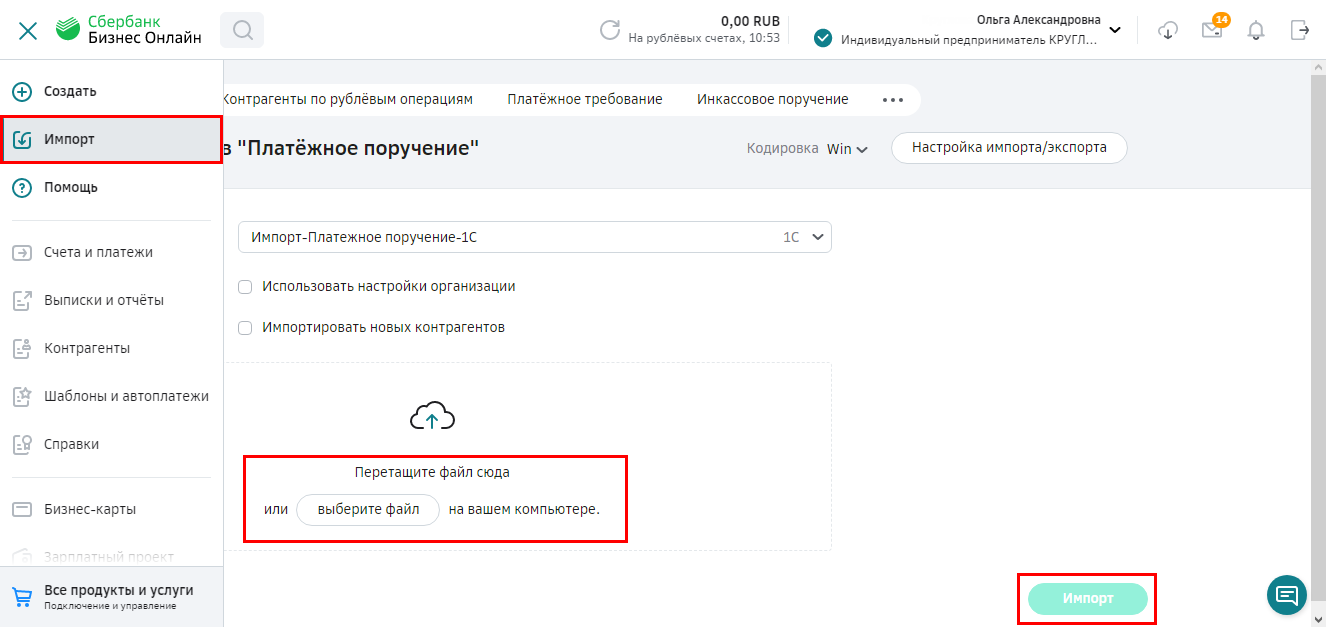Click the search magnifier icon
This screenshot has width=1326, height=627.
click(x=242, y=30)
